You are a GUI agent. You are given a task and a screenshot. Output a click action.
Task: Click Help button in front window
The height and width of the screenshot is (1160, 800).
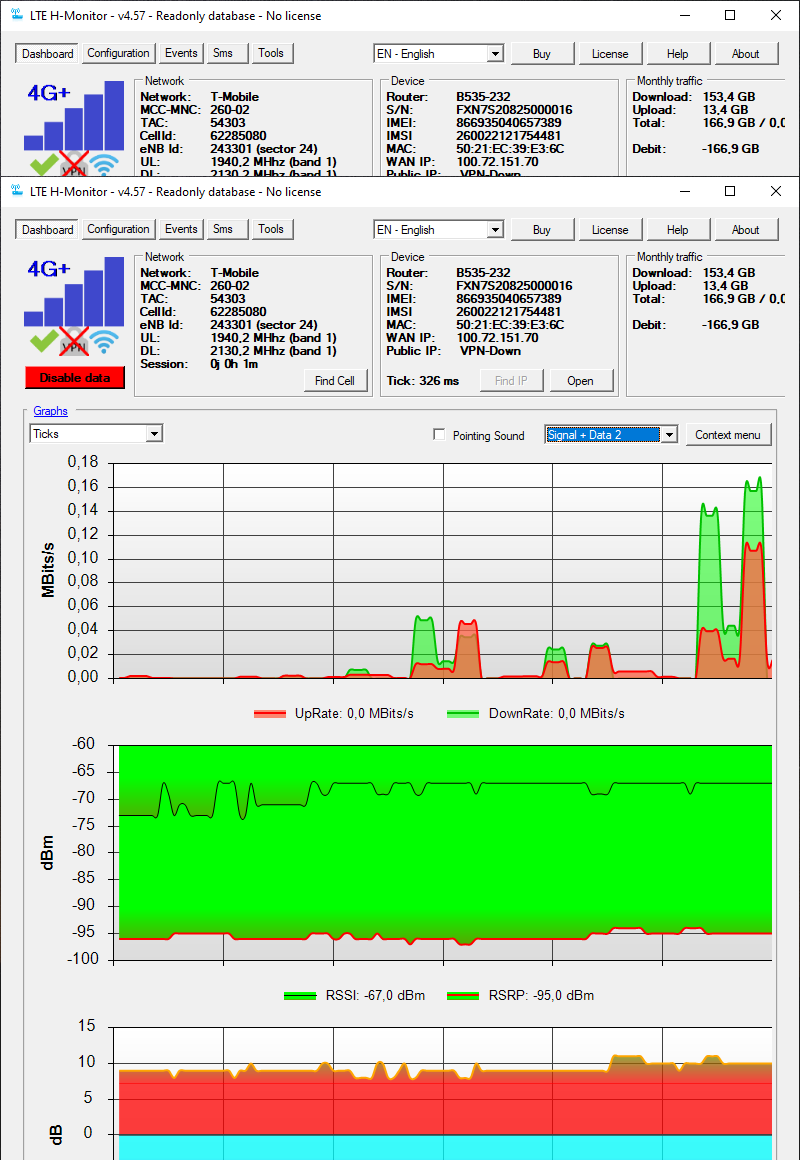pos(677,229)
